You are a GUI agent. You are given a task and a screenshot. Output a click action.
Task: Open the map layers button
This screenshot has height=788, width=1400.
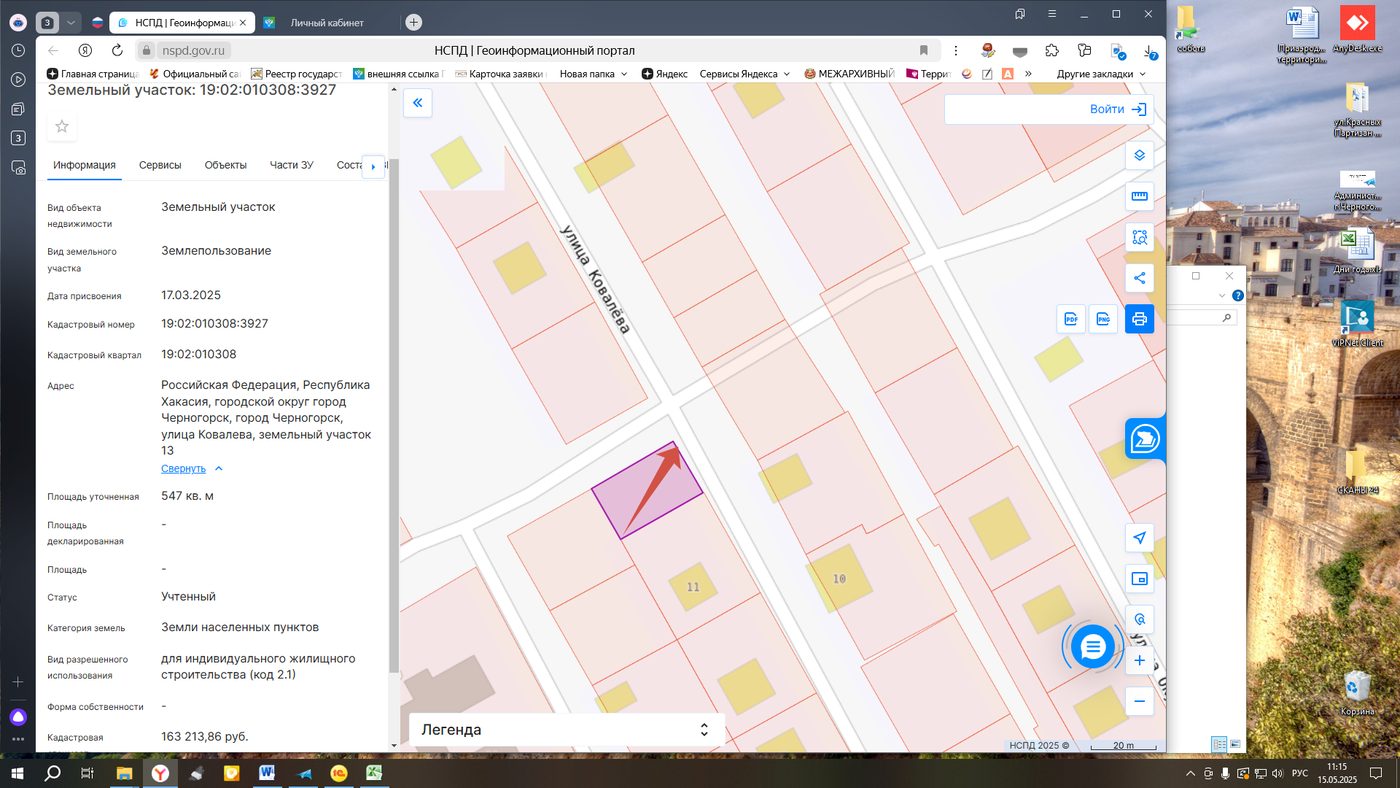coord(1139,155)
